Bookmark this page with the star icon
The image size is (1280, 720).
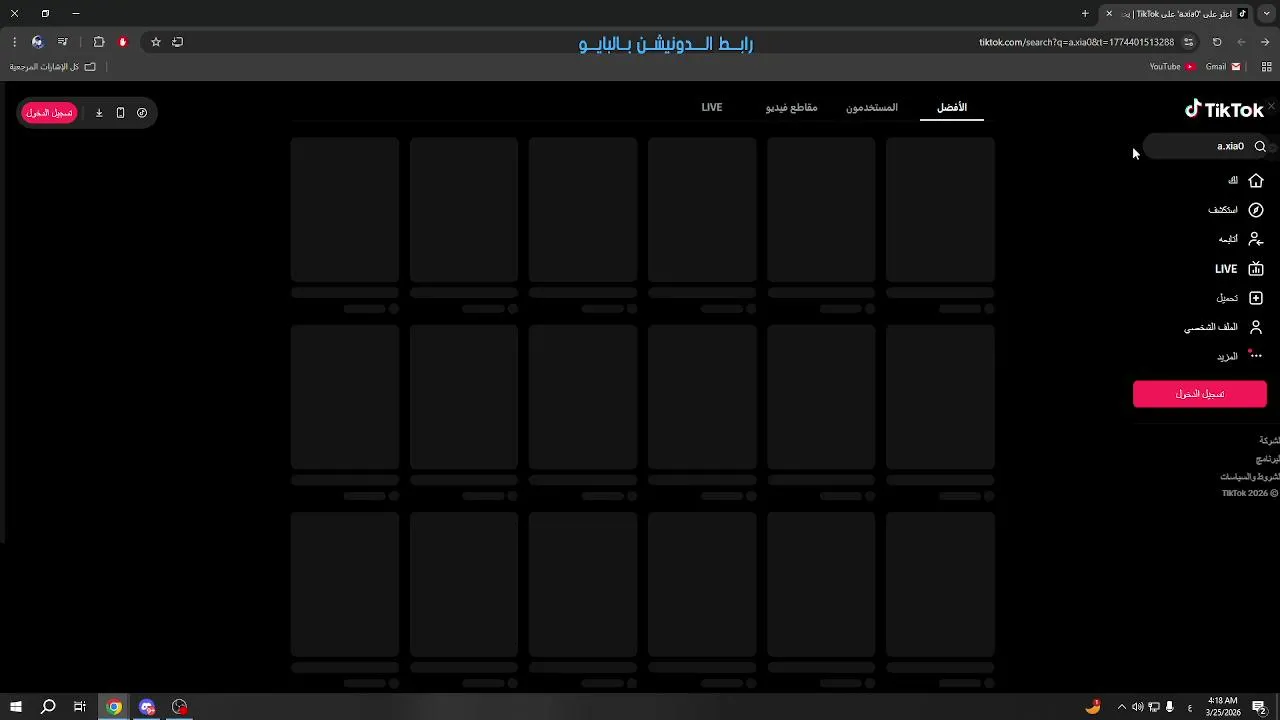point(156,42)
